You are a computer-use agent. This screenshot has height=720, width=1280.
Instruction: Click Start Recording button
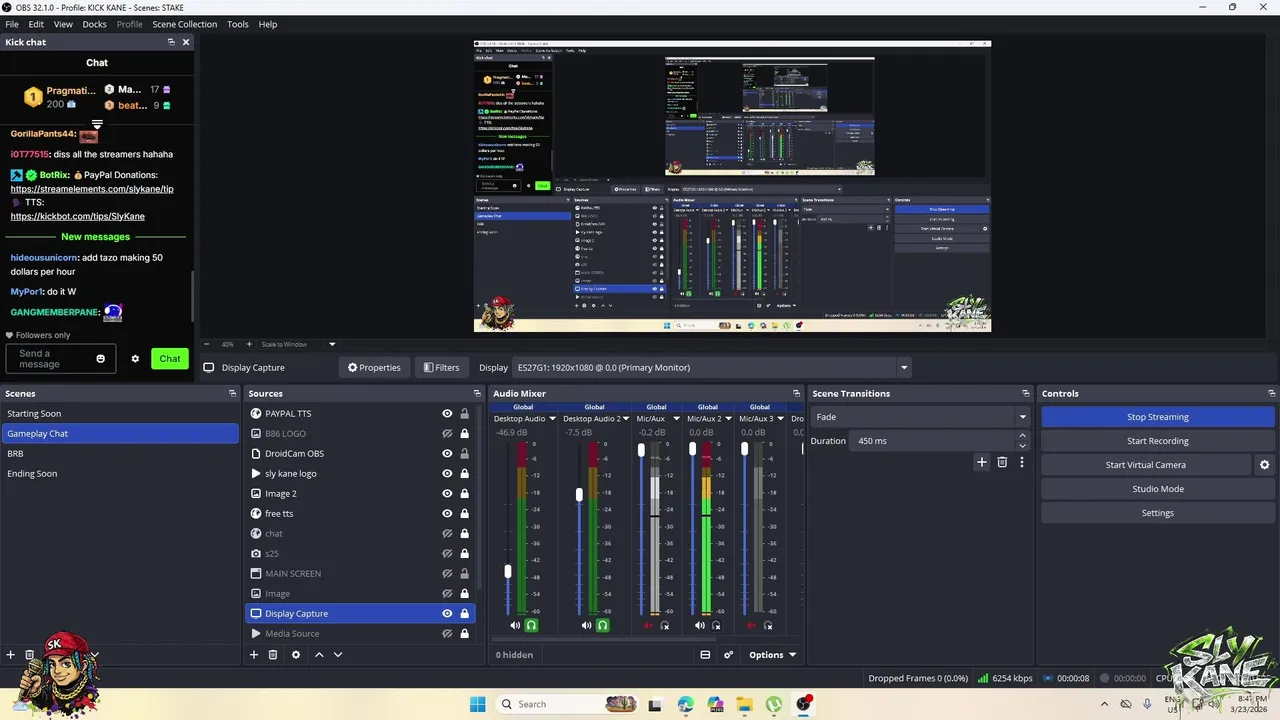point(1158,441)
